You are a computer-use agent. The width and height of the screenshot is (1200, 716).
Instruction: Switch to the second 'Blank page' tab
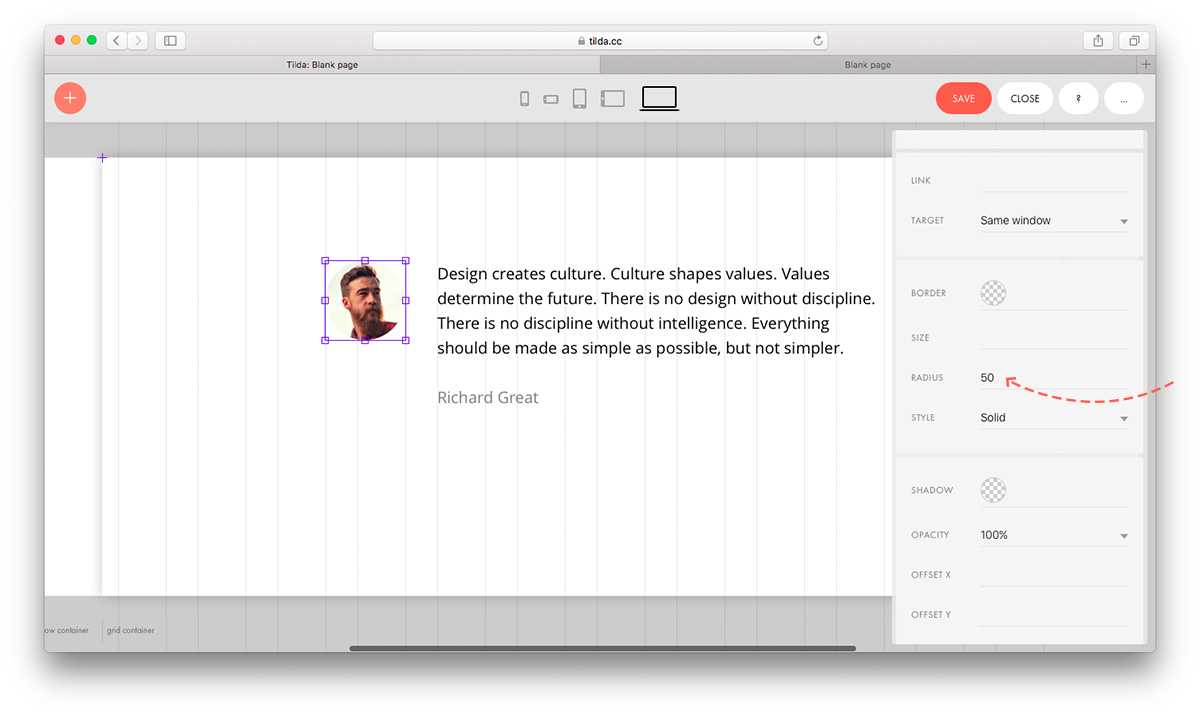(867, 65)
